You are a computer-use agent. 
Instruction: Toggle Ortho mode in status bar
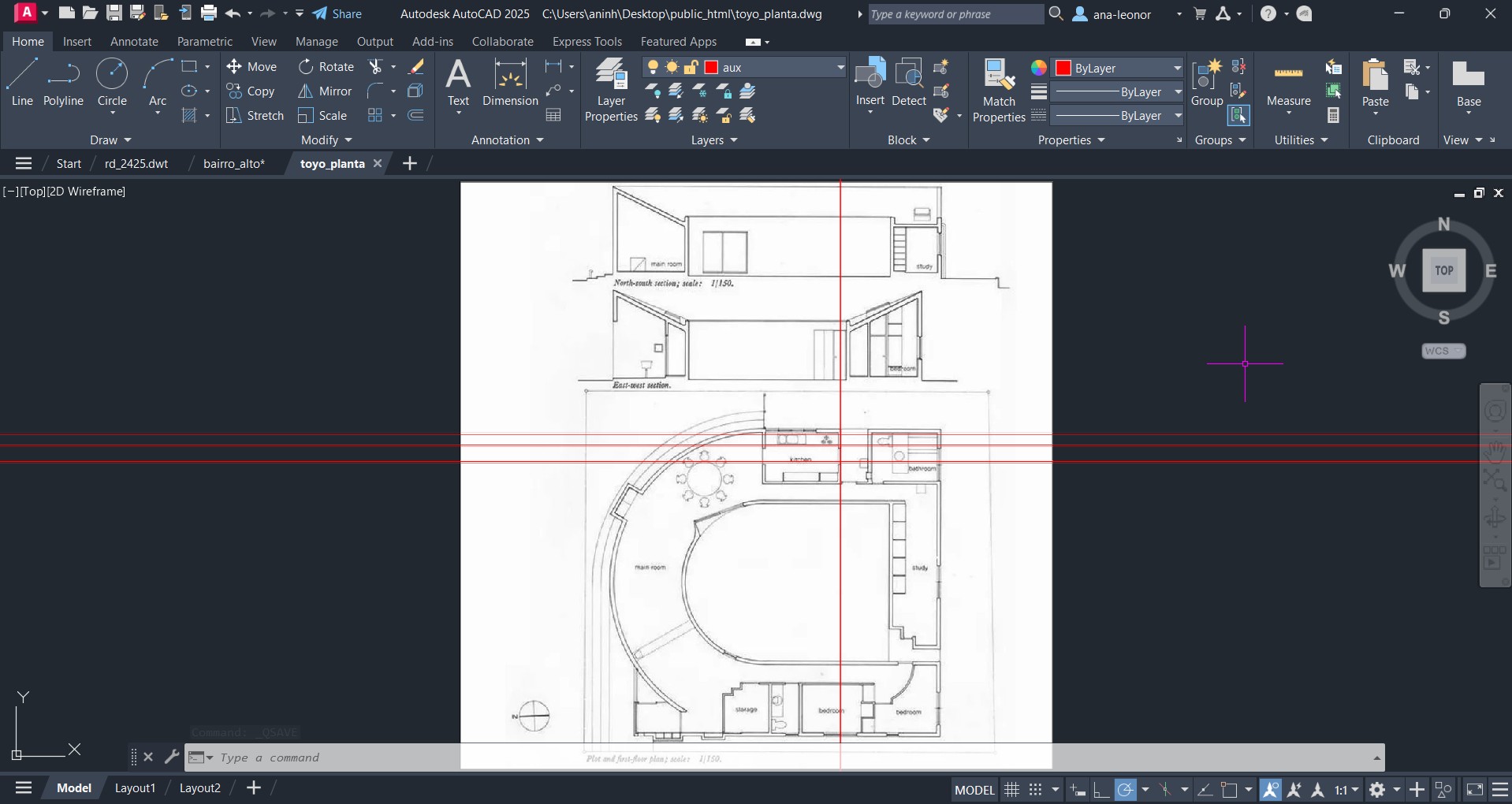click(x=1101, y=789)
